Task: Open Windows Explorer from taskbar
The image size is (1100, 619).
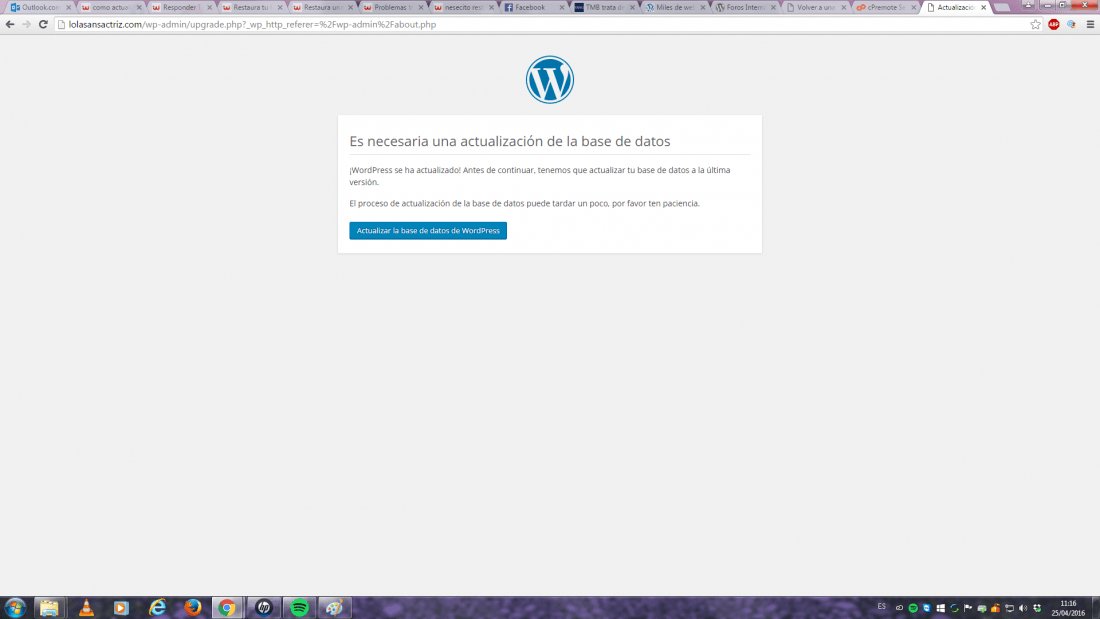Action: pos(49,608)
